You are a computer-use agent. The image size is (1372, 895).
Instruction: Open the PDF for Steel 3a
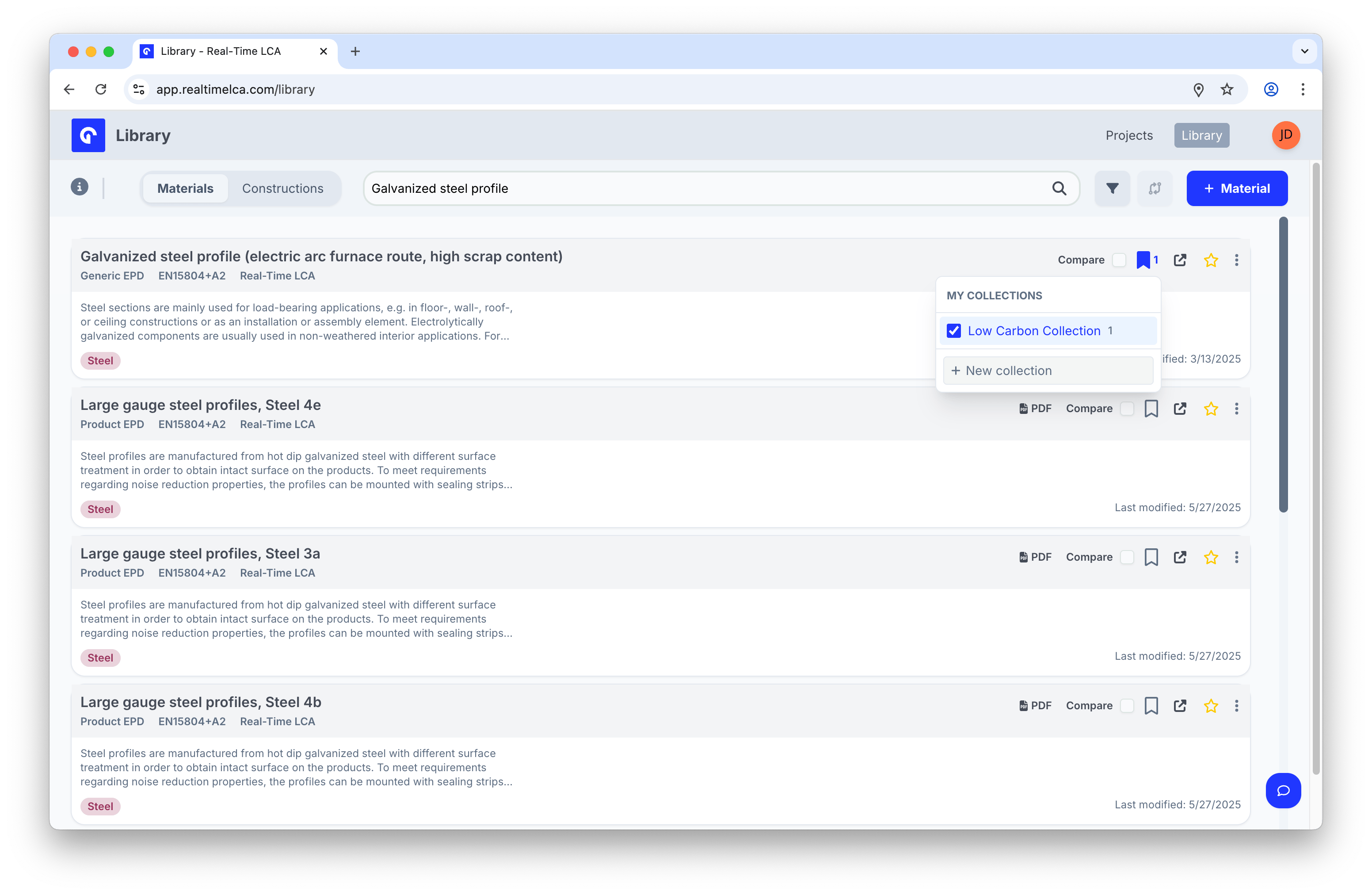(x=1035, y=557)
